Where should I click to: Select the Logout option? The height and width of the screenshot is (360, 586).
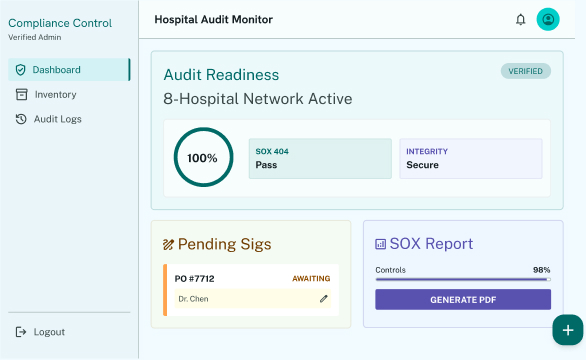tap(69, 332)
